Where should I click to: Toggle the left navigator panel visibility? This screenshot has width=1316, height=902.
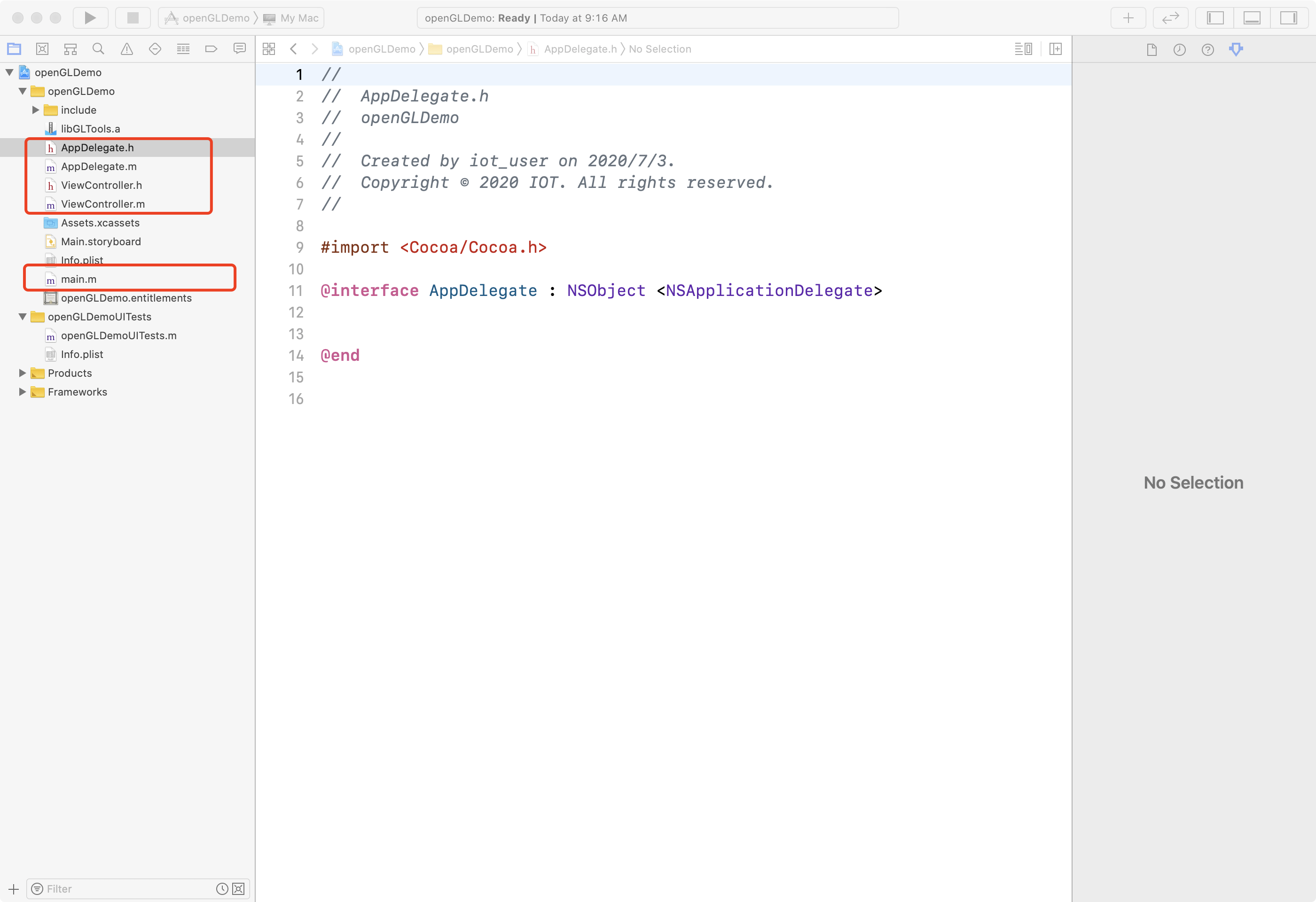(1215, 17)
